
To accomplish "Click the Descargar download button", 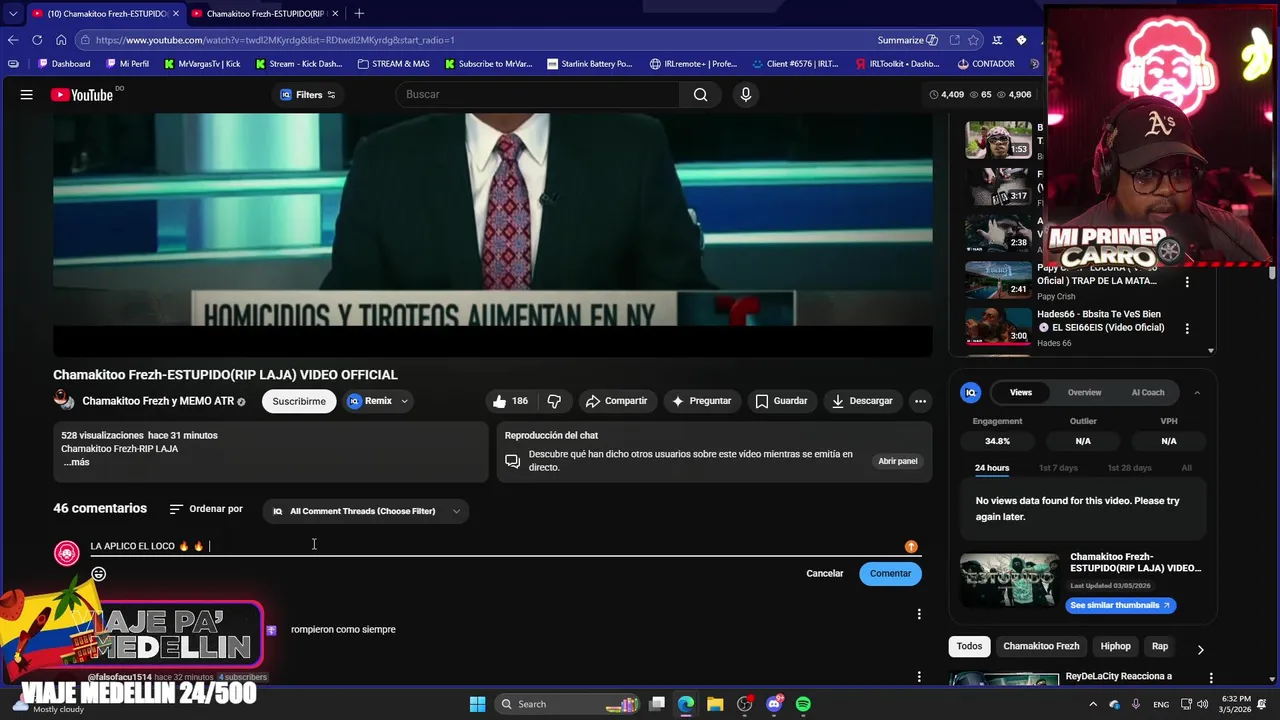I will click(862, 401).
